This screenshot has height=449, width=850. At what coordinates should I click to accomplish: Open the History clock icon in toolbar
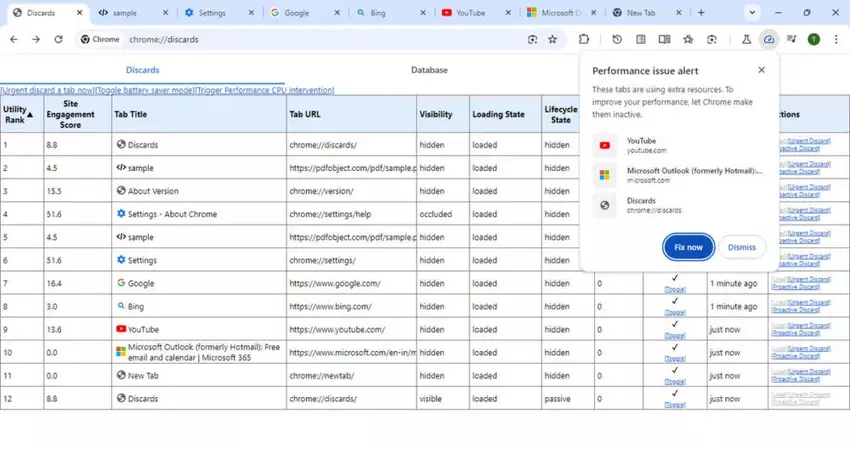pos(617,39)
